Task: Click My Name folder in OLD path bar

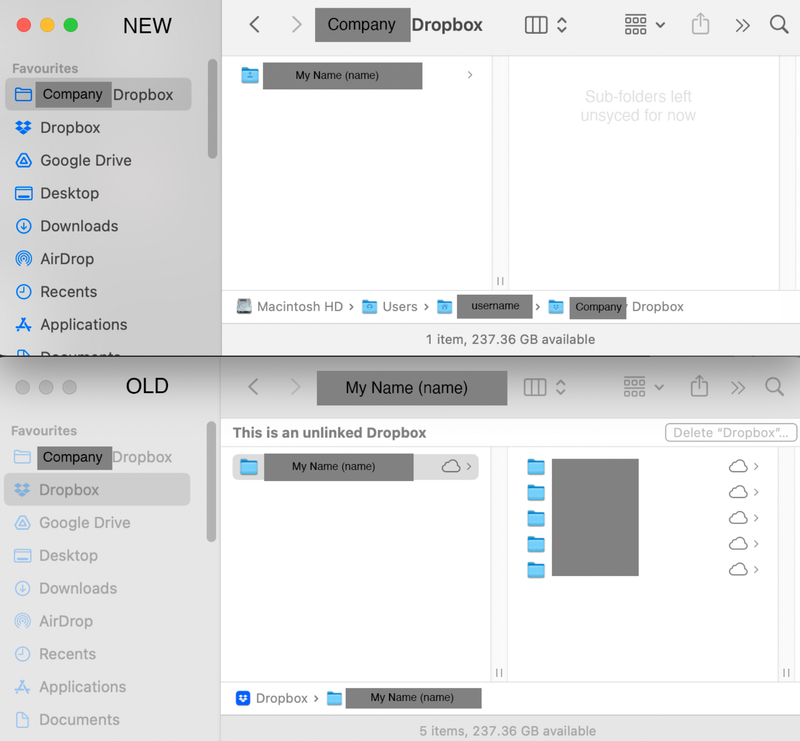Action: tap(404, 698)
